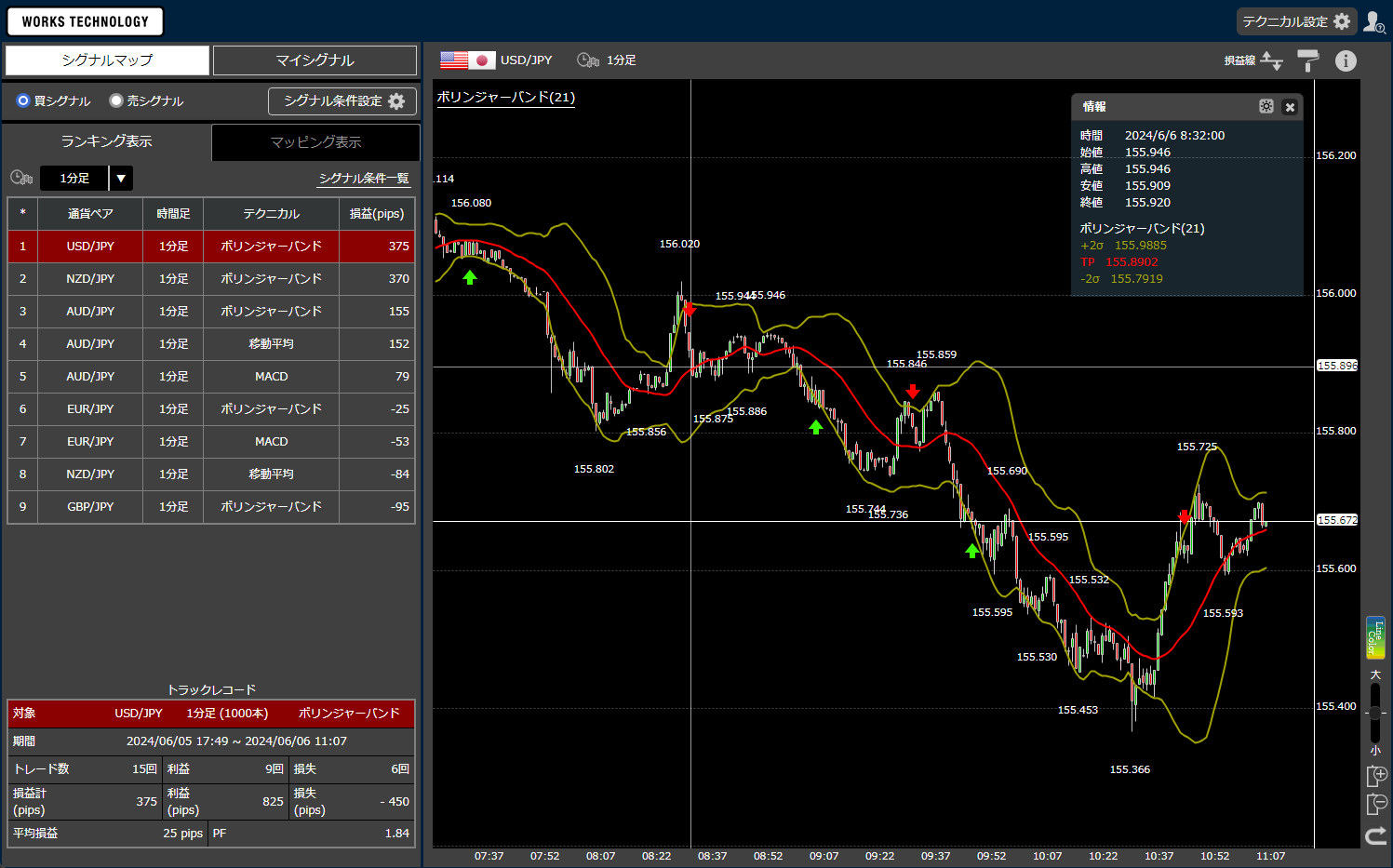Screen dimensions: 1393x868
Task: Click the 155.672 current price marker
Action: point(1337,520)
